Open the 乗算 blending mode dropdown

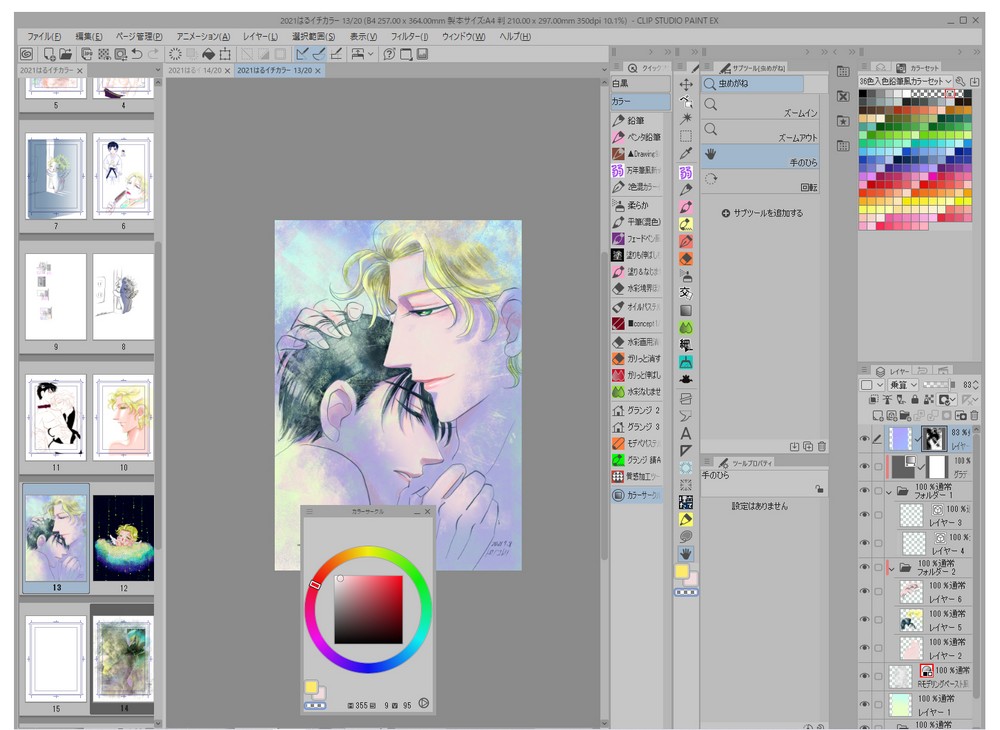click(904, 384)
